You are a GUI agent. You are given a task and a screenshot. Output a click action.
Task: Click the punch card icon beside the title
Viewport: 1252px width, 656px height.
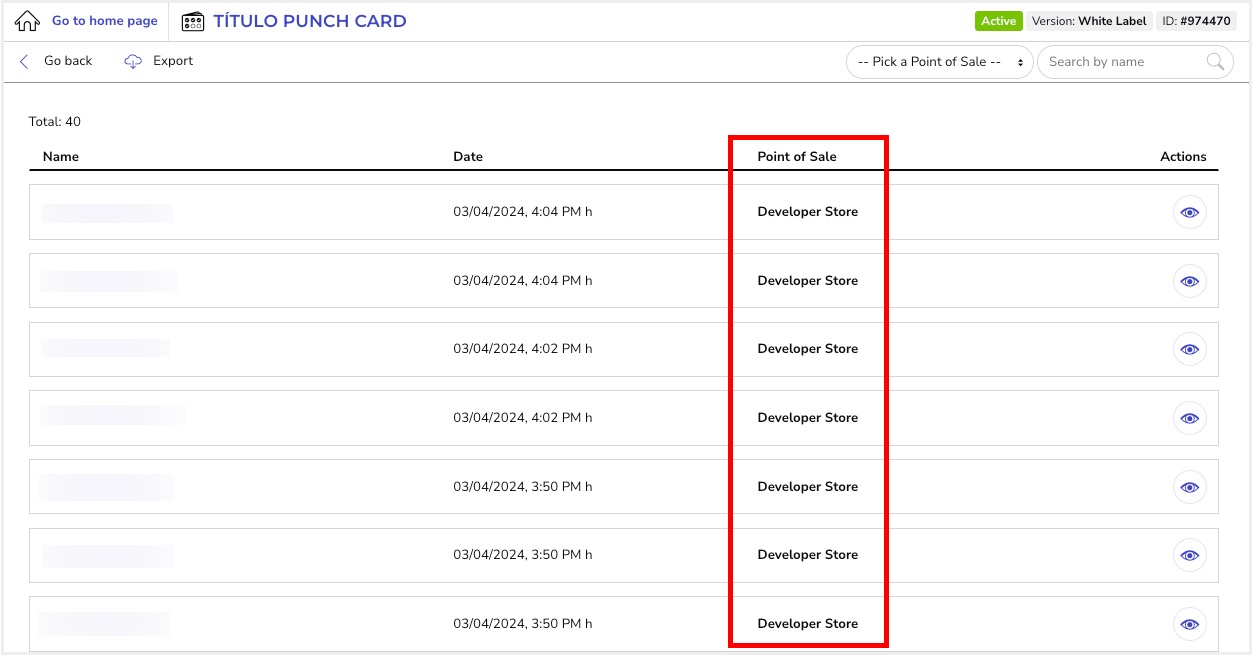point(193,21)
